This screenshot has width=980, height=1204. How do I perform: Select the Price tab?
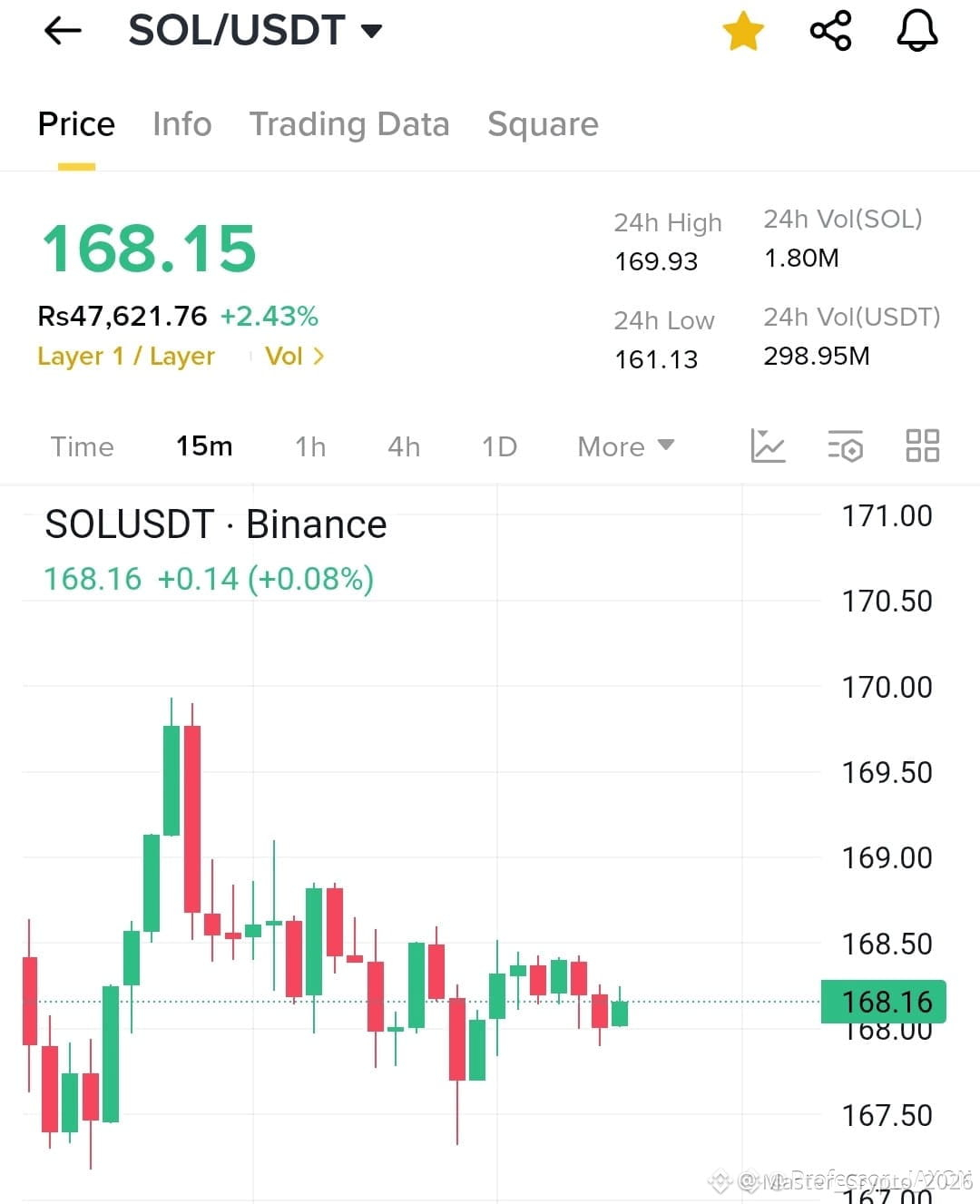coord(76,124)
